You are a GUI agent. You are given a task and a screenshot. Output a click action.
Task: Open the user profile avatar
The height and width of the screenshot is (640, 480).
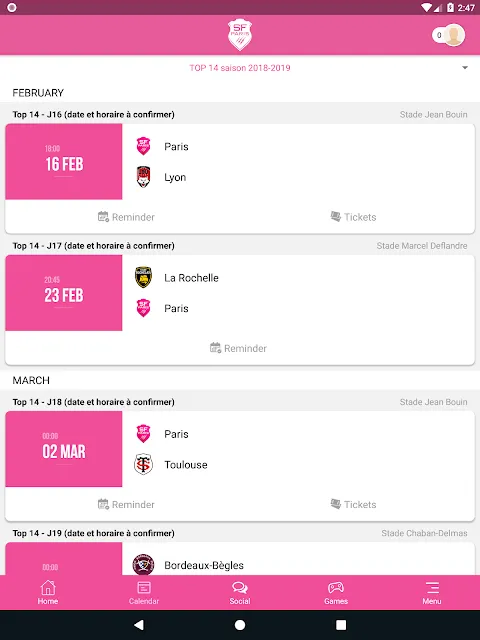pyautogui.click(x=454, y=35)
